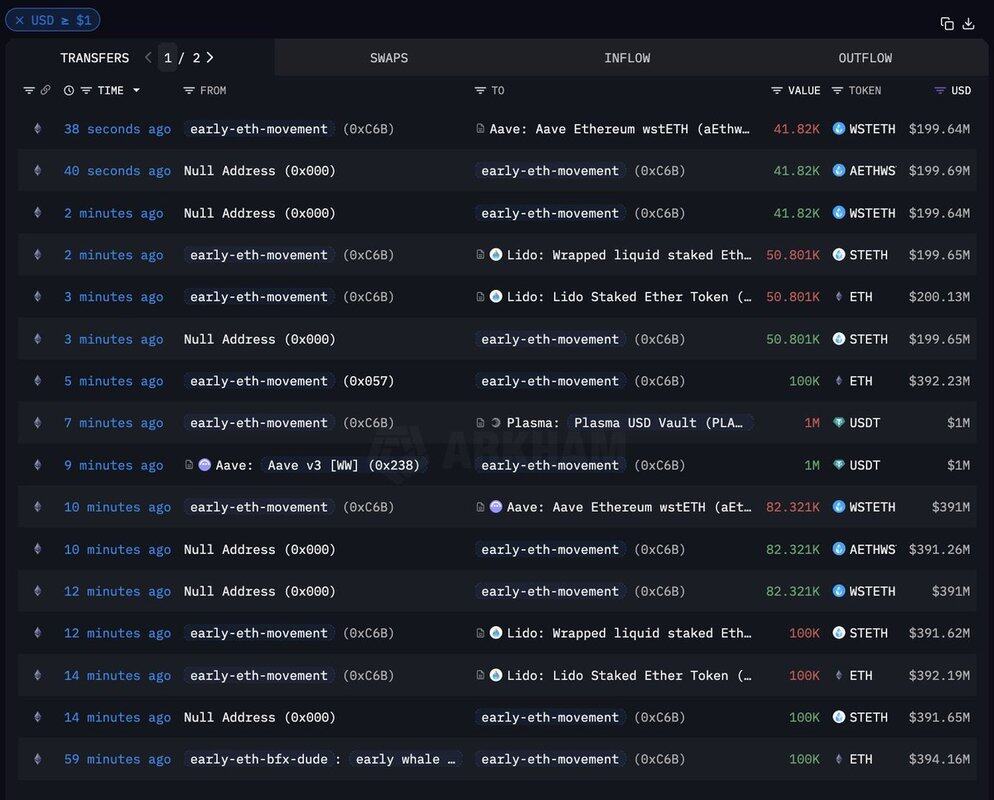The image size is (994, 800).
Task: Click page indicator 1 / 2
Action: tap(182, 58)
